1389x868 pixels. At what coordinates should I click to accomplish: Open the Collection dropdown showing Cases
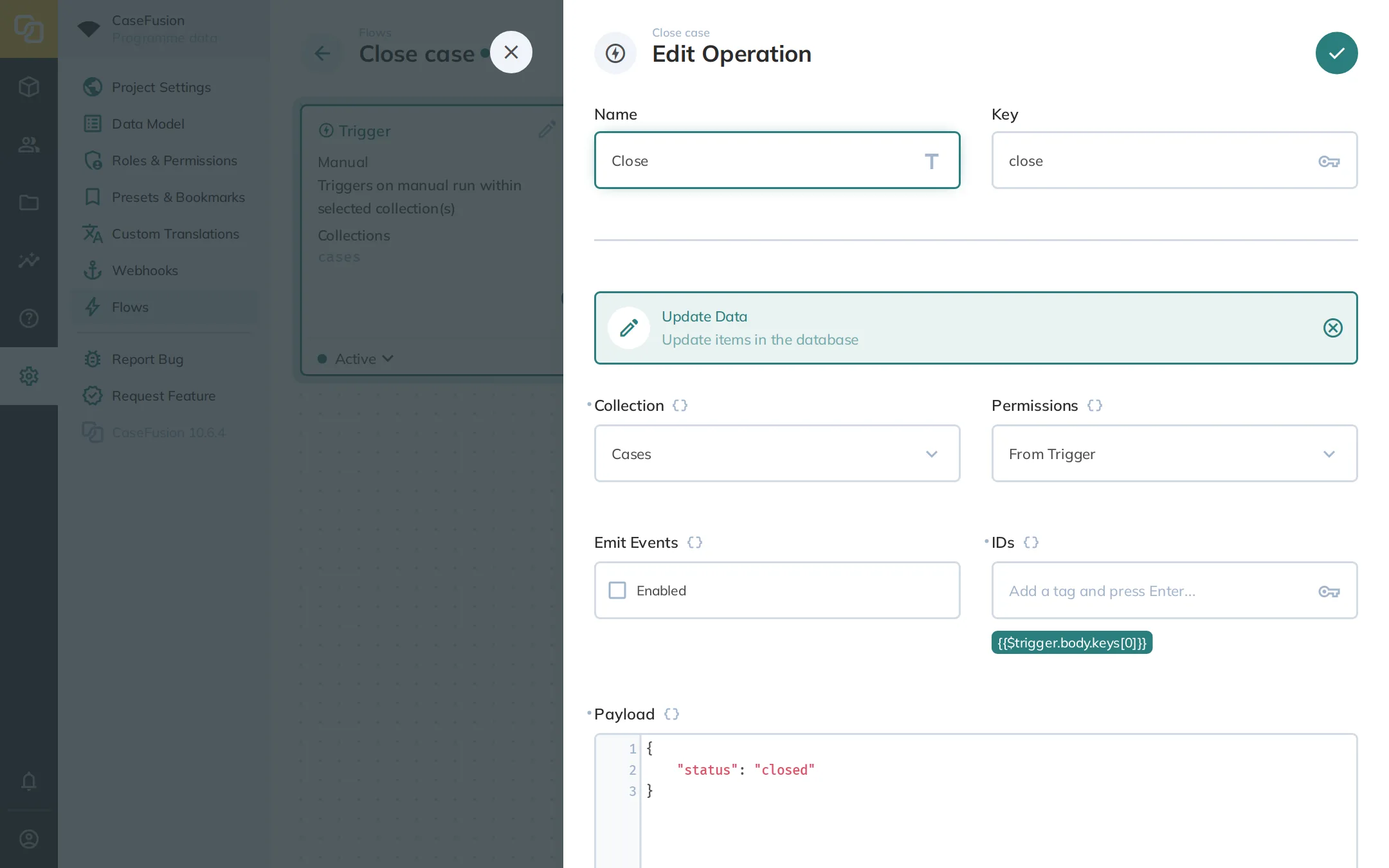(777, 453)
